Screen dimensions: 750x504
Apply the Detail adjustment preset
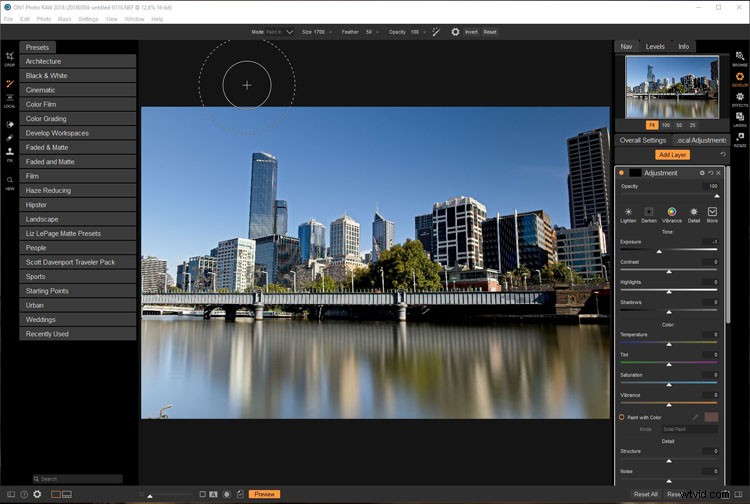[694, 214]
